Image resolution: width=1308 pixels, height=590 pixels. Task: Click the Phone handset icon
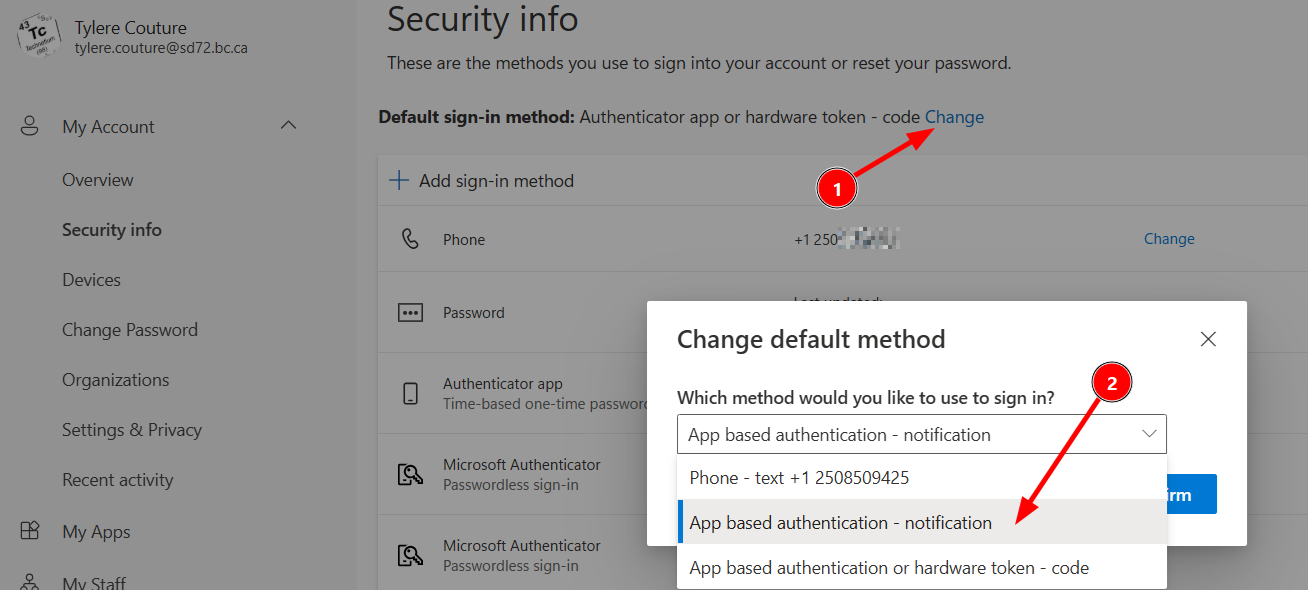[410, 240]
